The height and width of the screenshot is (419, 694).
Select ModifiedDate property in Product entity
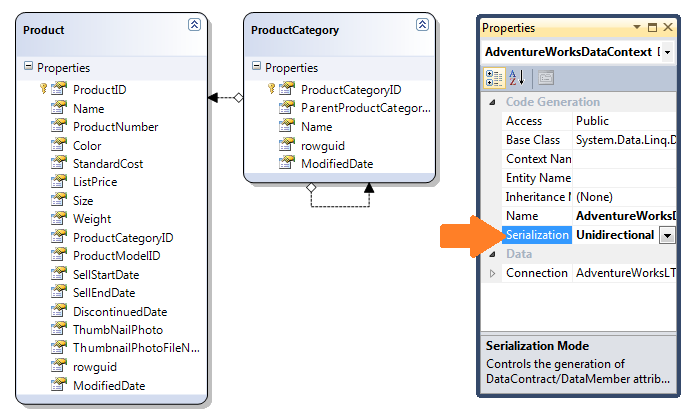pos(109,386)
